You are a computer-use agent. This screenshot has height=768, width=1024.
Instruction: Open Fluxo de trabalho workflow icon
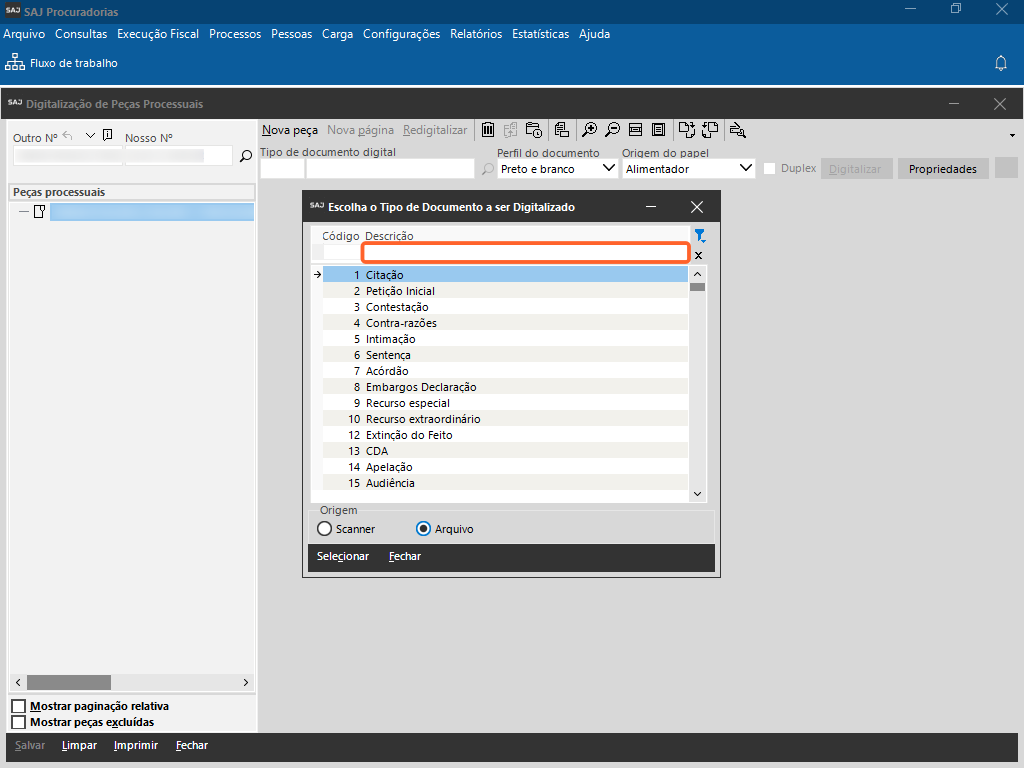pyautogui.click(x=15, y=63)
